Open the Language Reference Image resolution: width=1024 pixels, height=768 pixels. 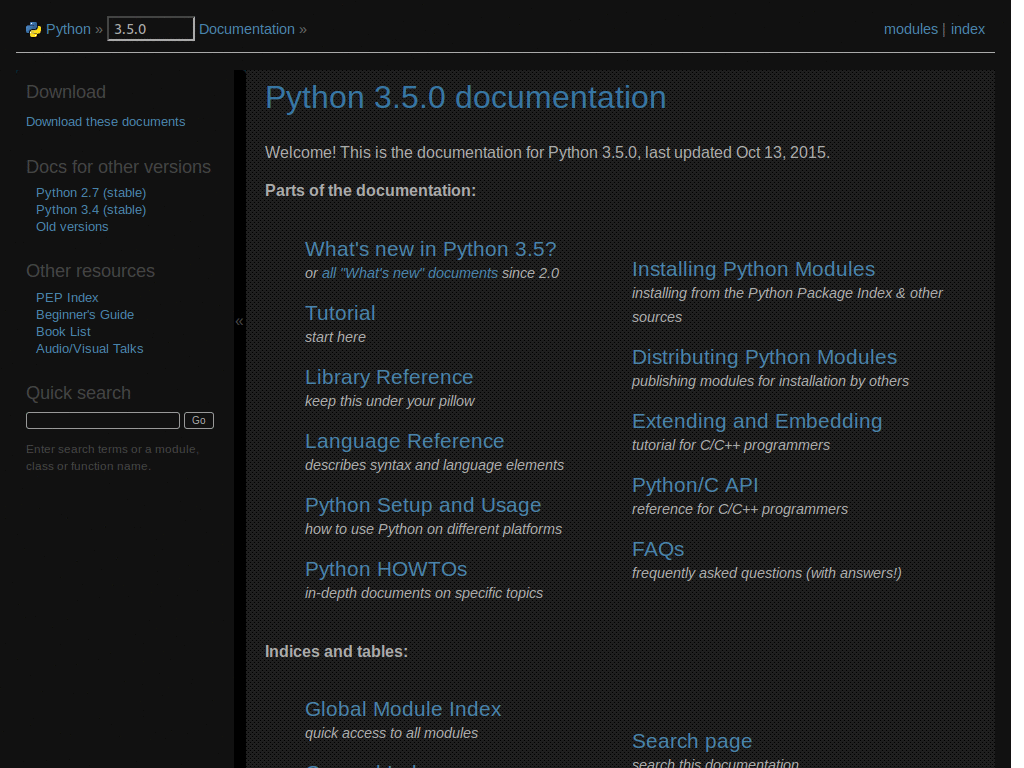pyautogui.click(x=404, y=441)
